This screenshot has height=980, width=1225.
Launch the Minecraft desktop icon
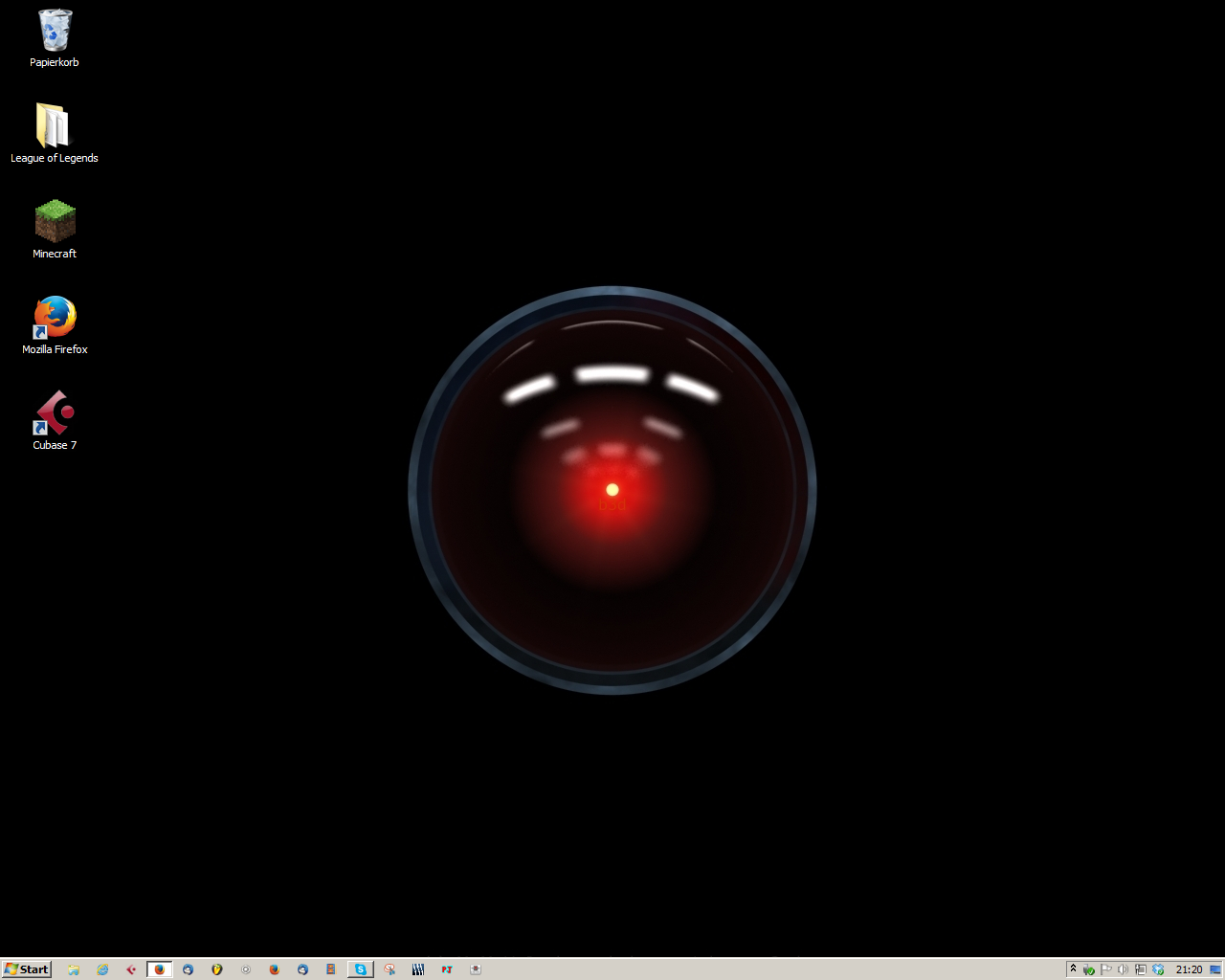click(55, 221)
